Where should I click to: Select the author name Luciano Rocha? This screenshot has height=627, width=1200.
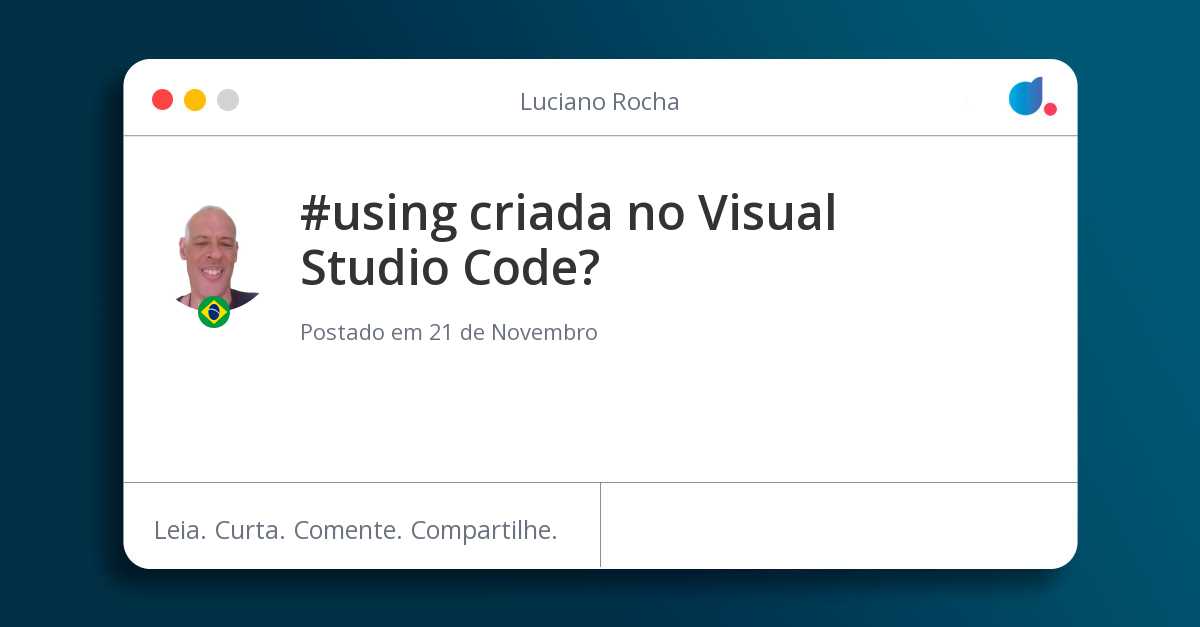(x=599, y=101)
